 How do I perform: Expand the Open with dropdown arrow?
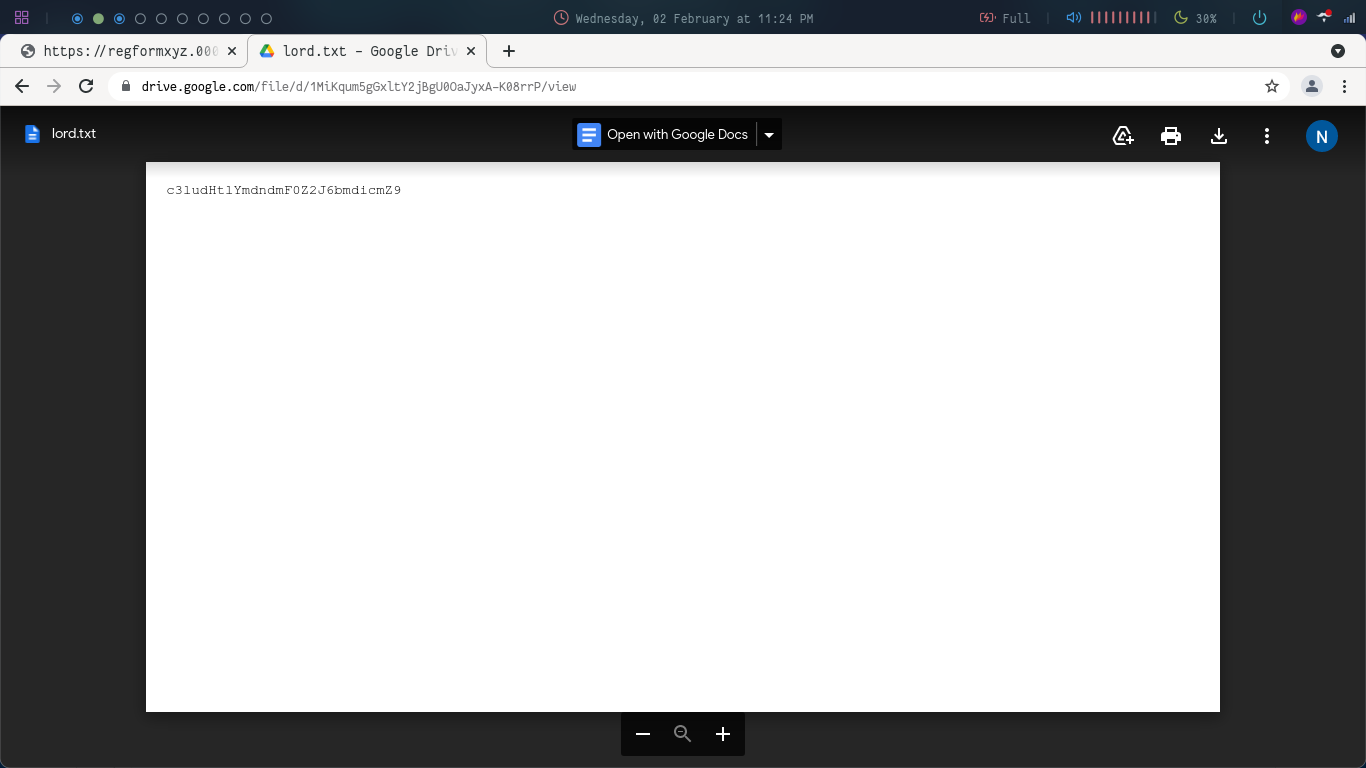point(769,135)
